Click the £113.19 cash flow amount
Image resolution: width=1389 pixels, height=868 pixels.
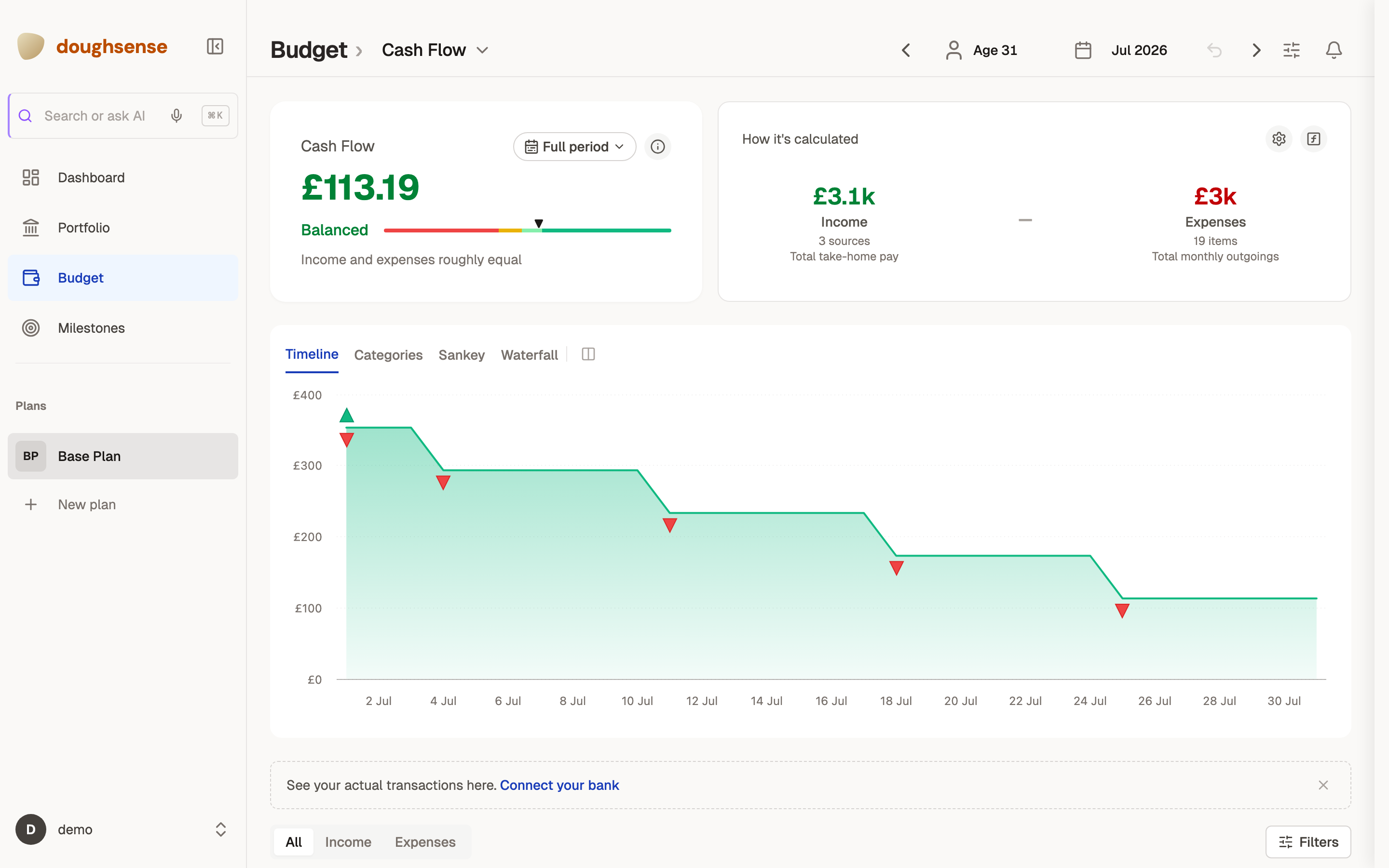point(360,188)
